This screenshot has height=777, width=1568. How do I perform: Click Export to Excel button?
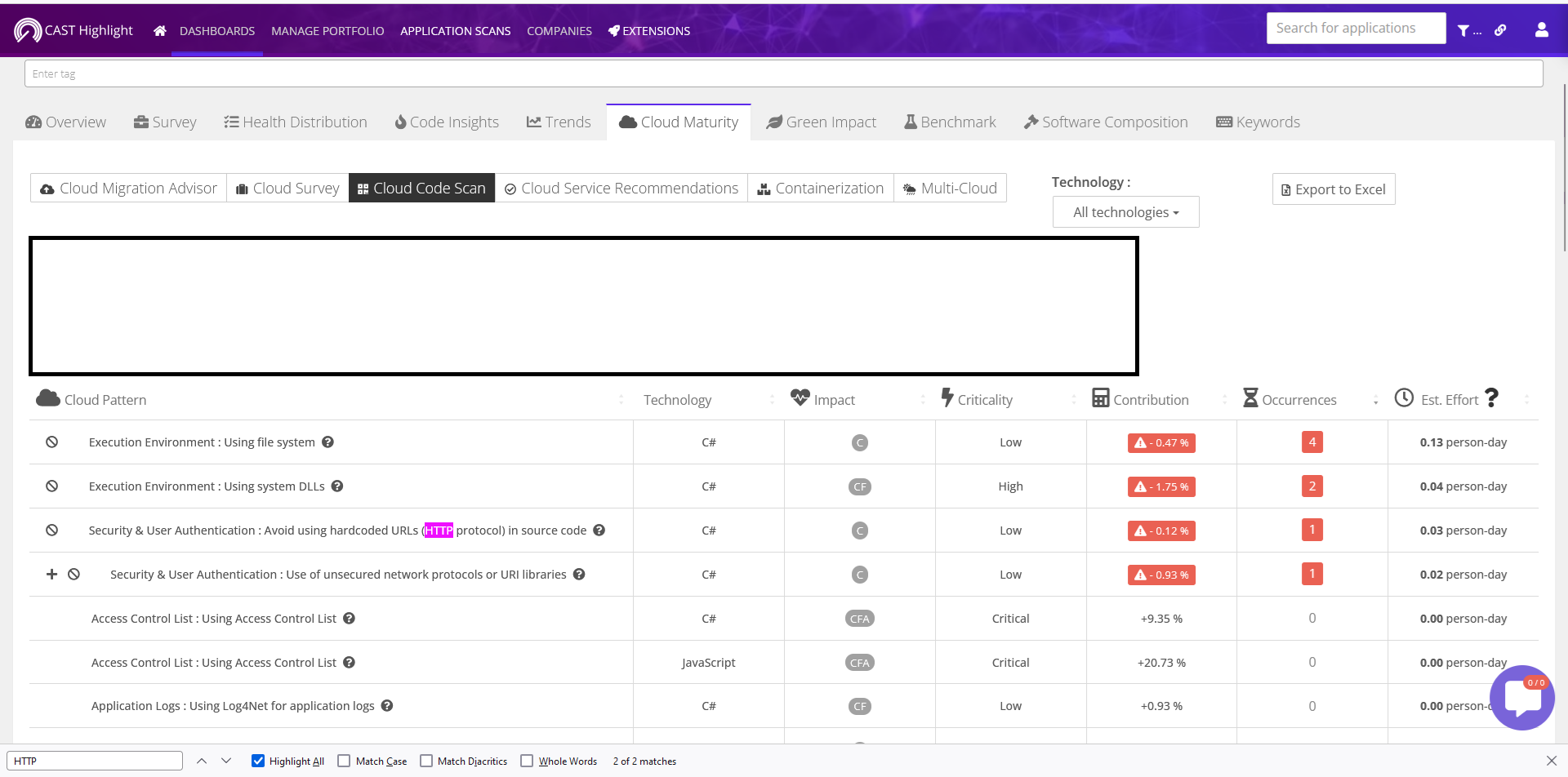pyautogui.click(x=1334, y=189)
